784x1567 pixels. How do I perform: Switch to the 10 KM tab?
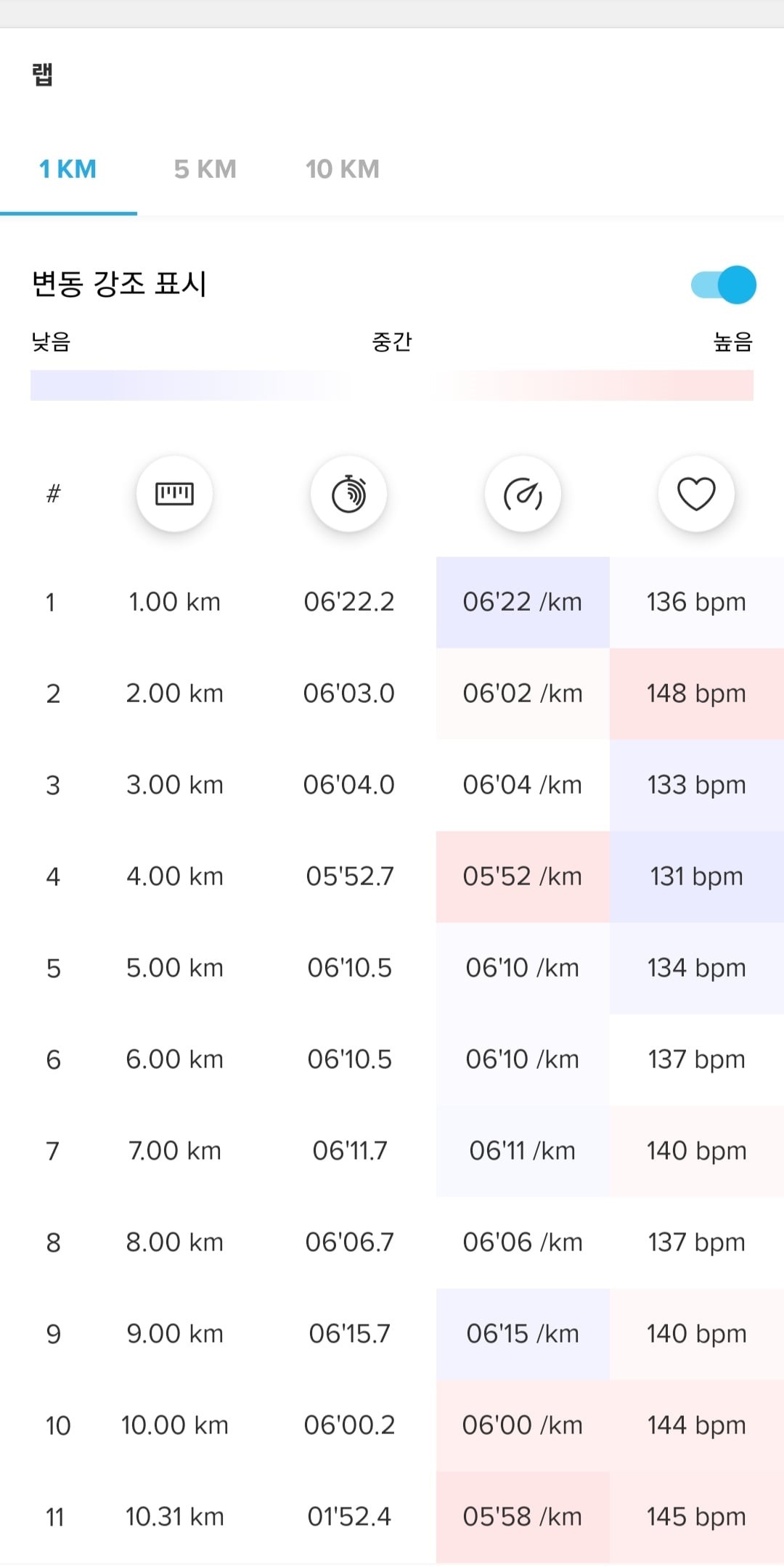click(x=343, y=169)
